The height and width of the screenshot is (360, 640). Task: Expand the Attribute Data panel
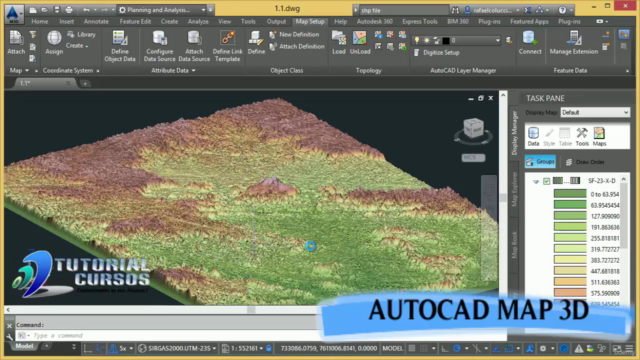coord(173,70)
